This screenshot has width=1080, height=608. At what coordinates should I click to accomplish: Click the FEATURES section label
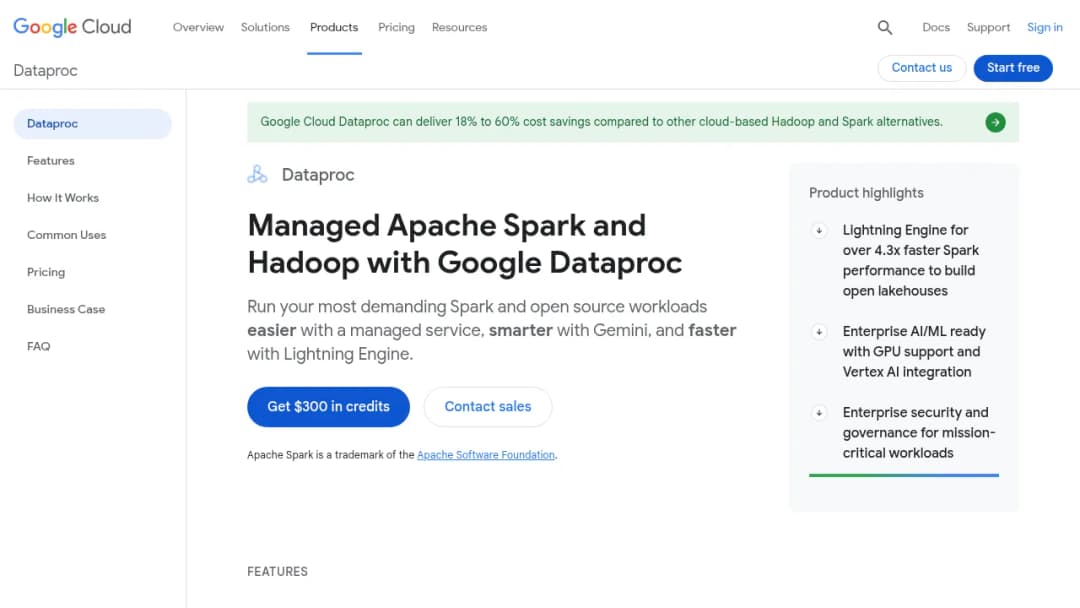pyautogui.click(x=278, y=572)
